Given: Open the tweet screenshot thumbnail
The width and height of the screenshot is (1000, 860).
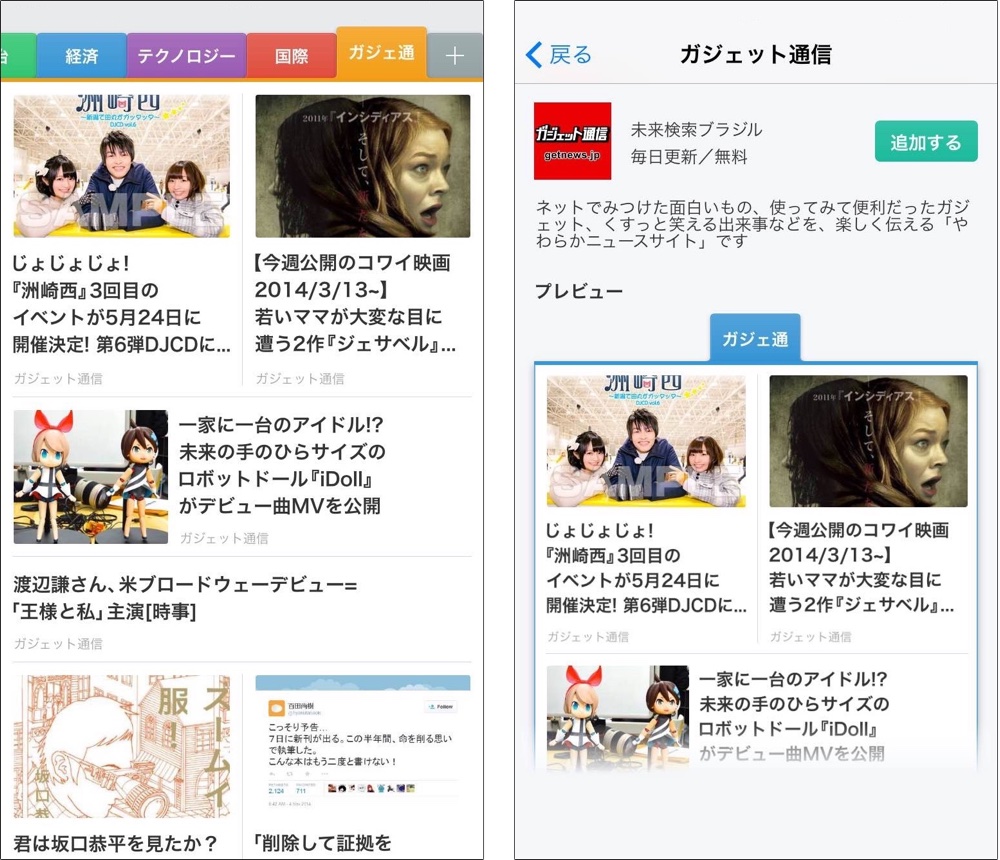Looking at the screenshot, I should coord(363,746).
